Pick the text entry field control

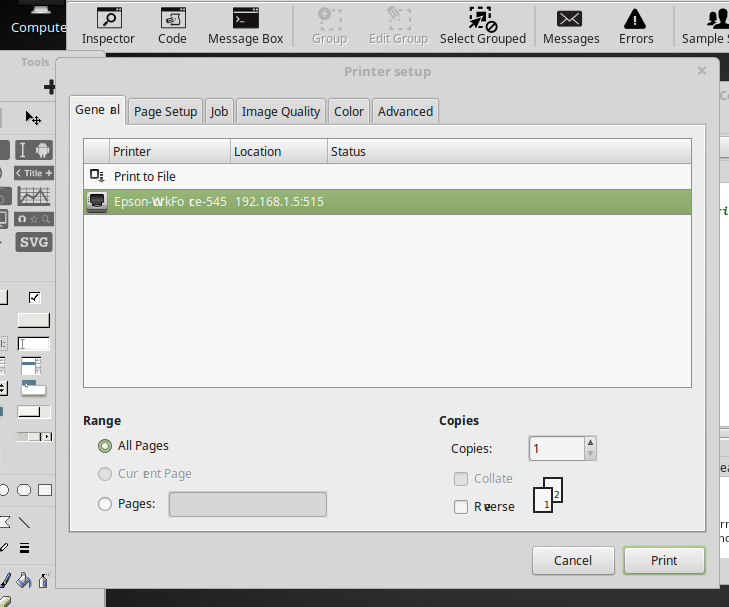click(x=33, y=344)
